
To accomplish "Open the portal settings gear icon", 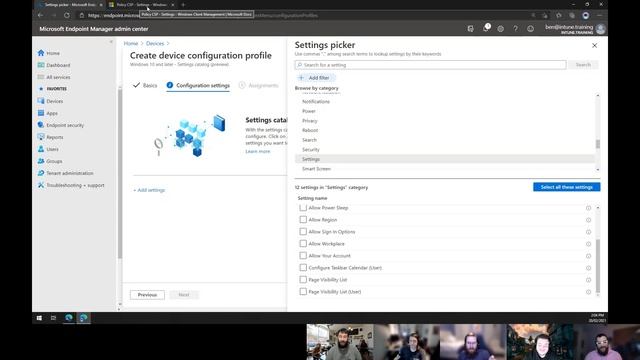I will pyautogui.click(x=500, y=29).
